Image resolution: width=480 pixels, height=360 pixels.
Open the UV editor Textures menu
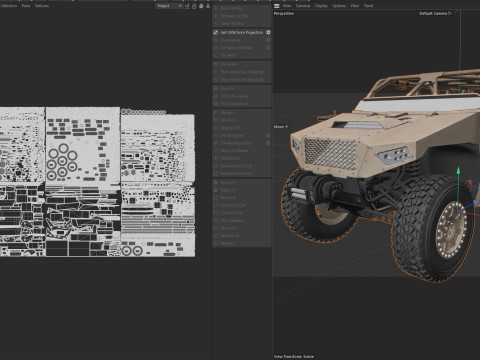tap(42, 6)
